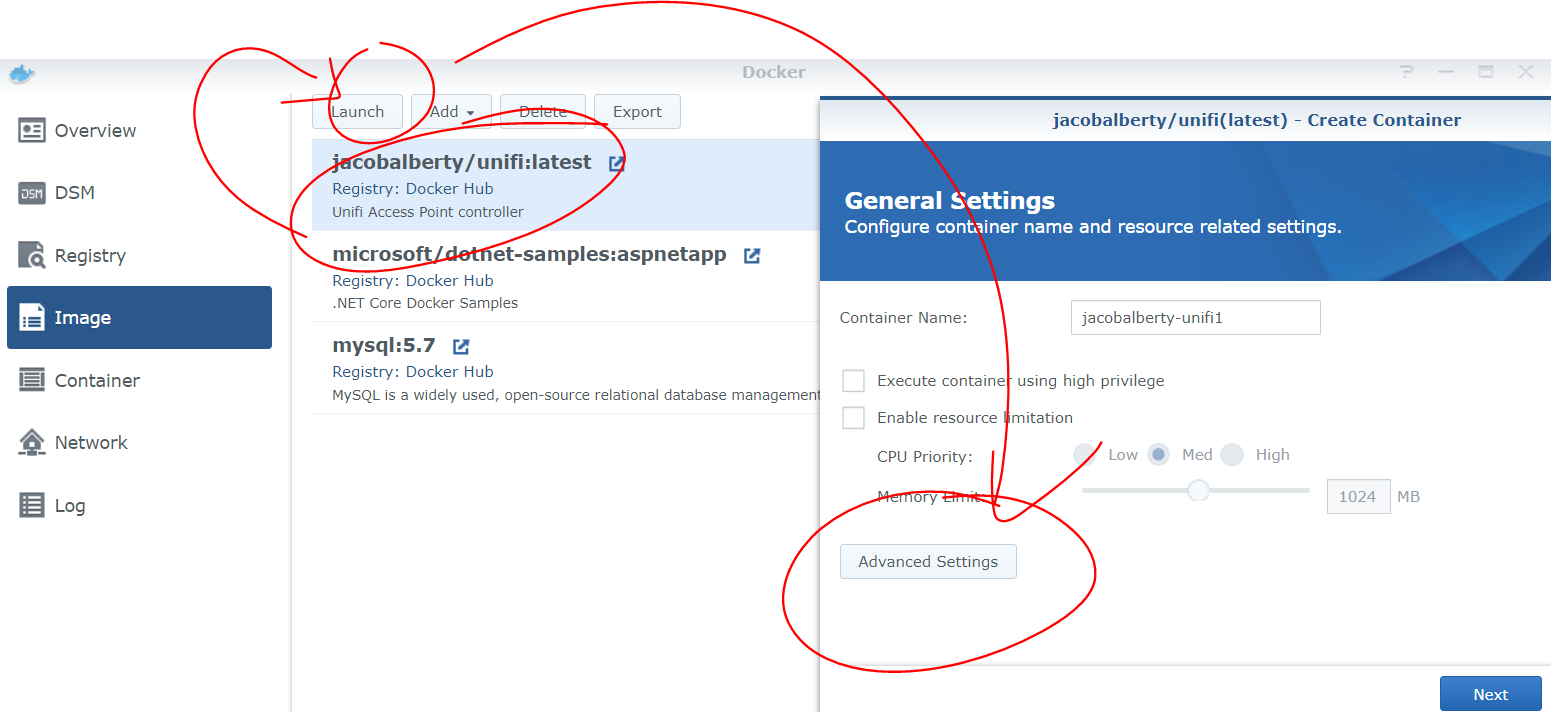Open the help question mark icon

tap(1407, 72)
